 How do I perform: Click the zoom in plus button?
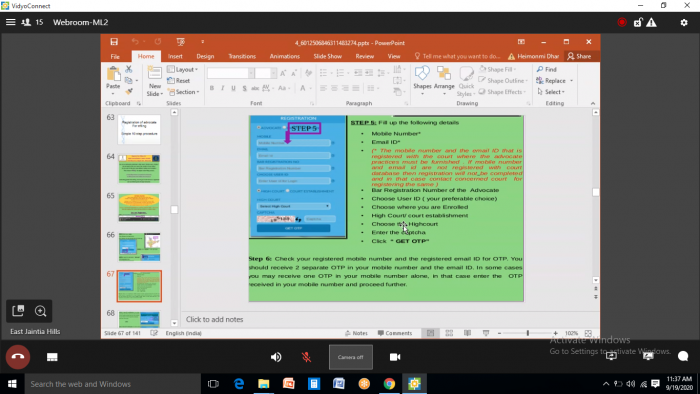[x=555, y=333]
